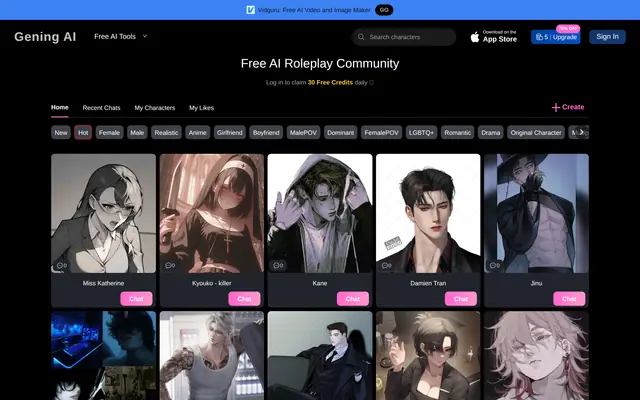Start Chat with Damien Tran
The image size is (640, 400).
[x=461, y=299]
